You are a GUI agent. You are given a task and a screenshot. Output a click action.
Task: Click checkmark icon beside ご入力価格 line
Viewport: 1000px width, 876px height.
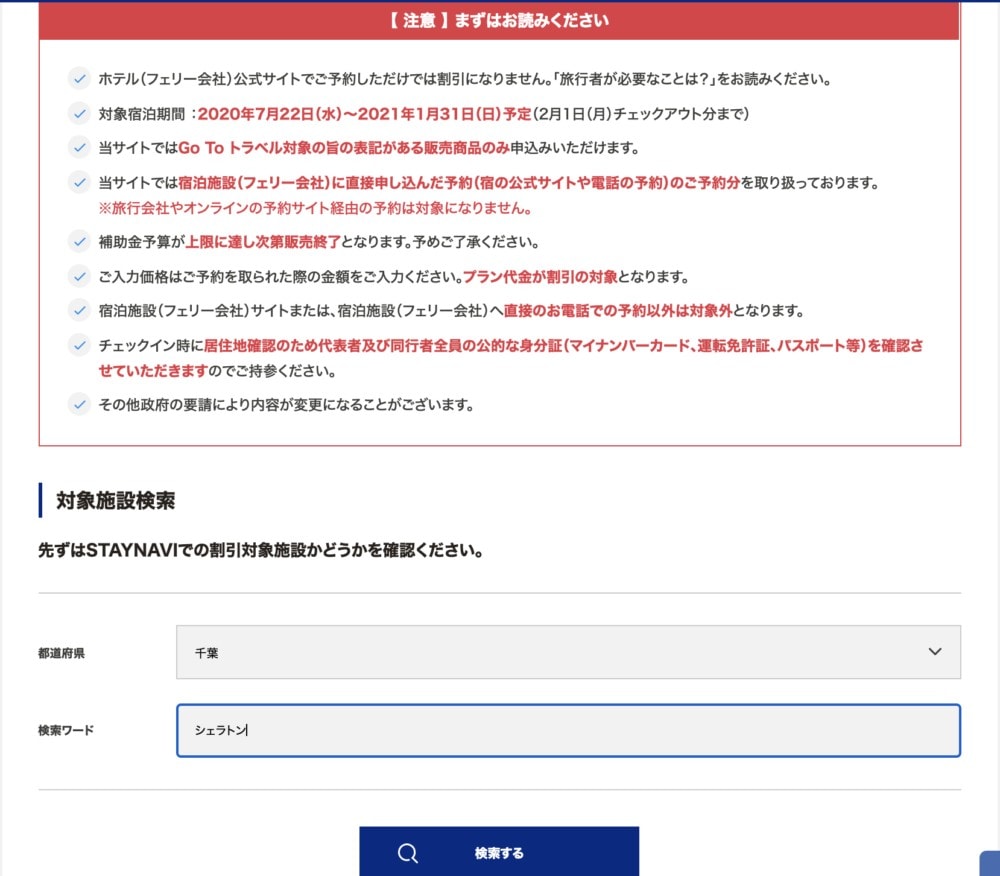79,276
